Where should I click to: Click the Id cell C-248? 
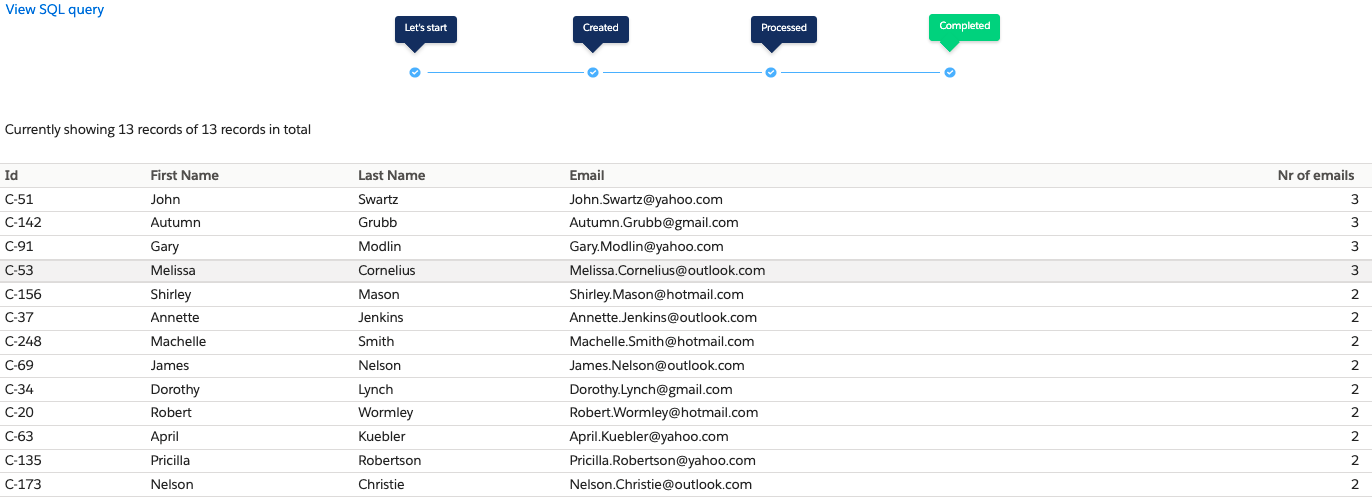click(x=23, y=342)
